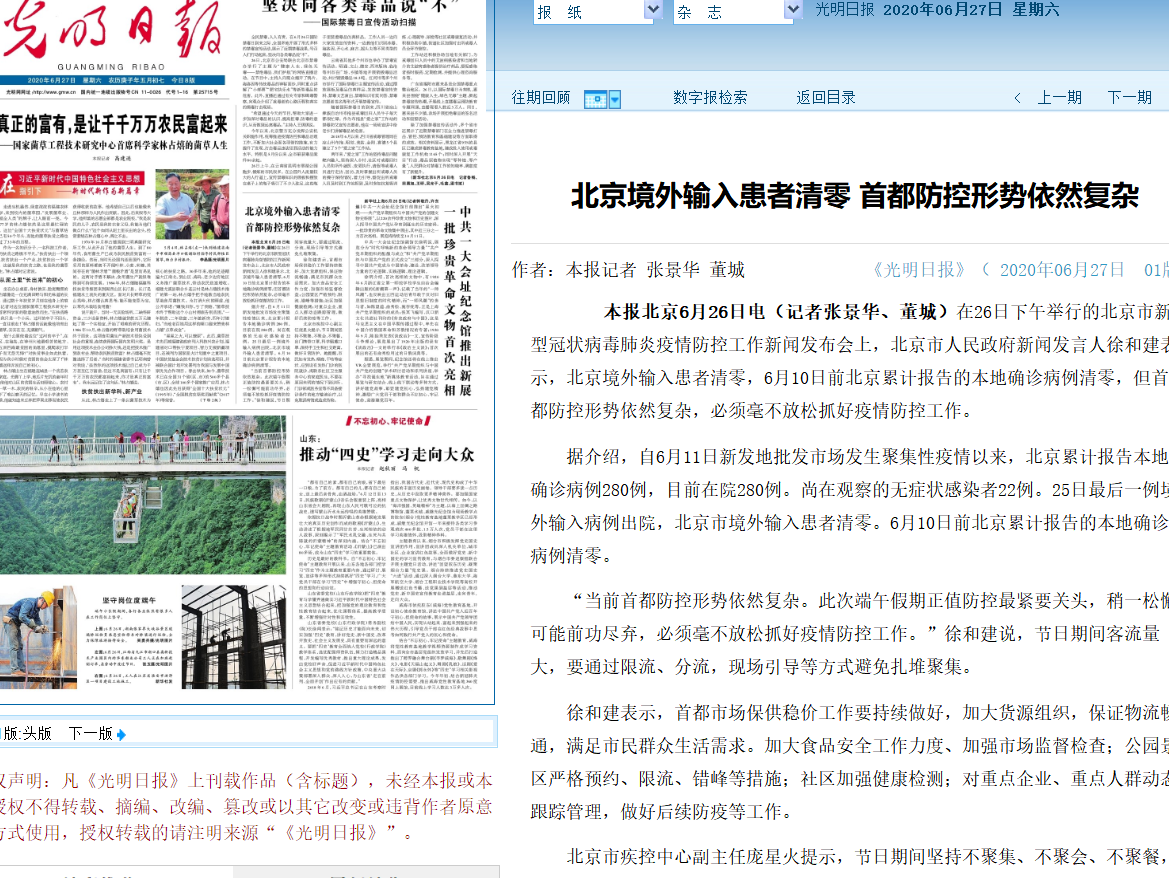Click the paragraph beginning 徐和建表示
The width and height of the screenshot is (1169, 878).
coord(848,762)
